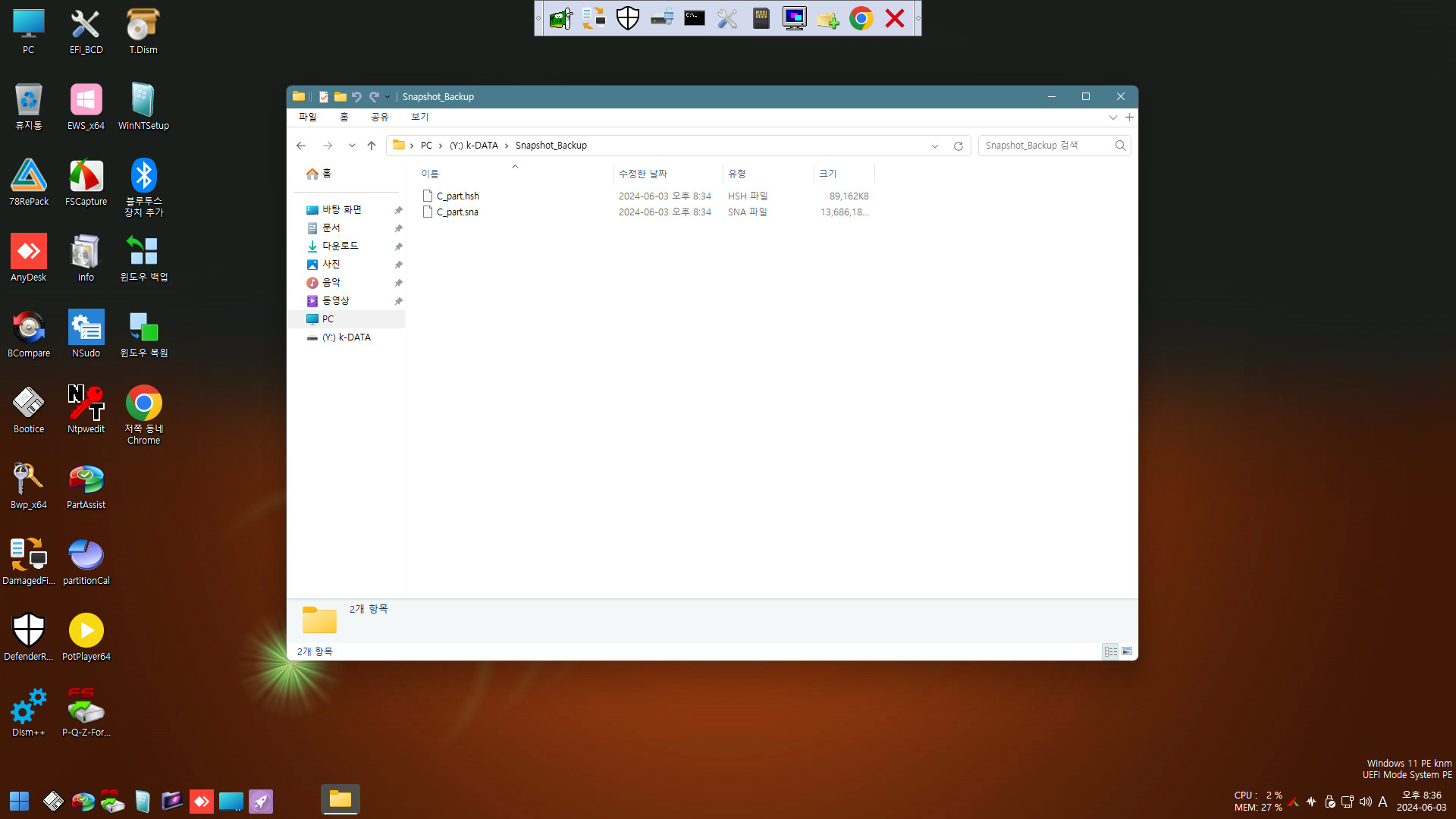Open quick access toolbar customize dropdown
This screenshot has height=819, width=1456.
tap(388, 97)
